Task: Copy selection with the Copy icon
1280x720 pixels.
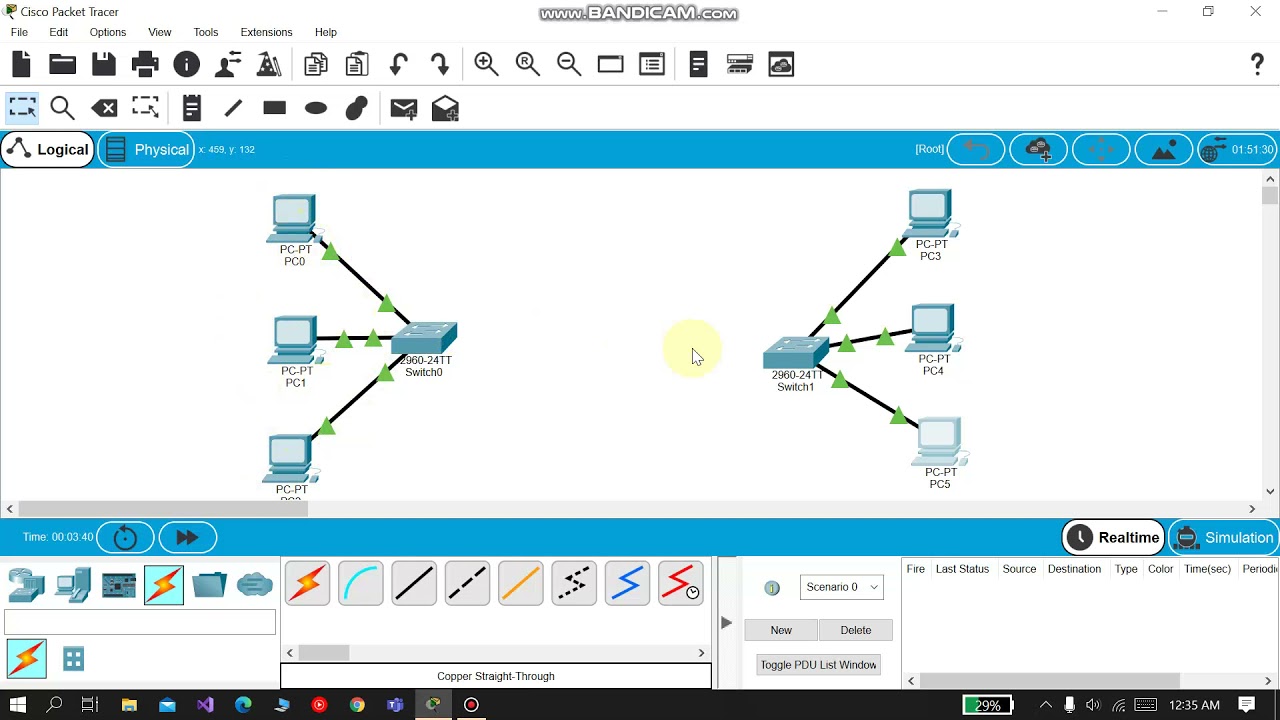Action: 316,64
